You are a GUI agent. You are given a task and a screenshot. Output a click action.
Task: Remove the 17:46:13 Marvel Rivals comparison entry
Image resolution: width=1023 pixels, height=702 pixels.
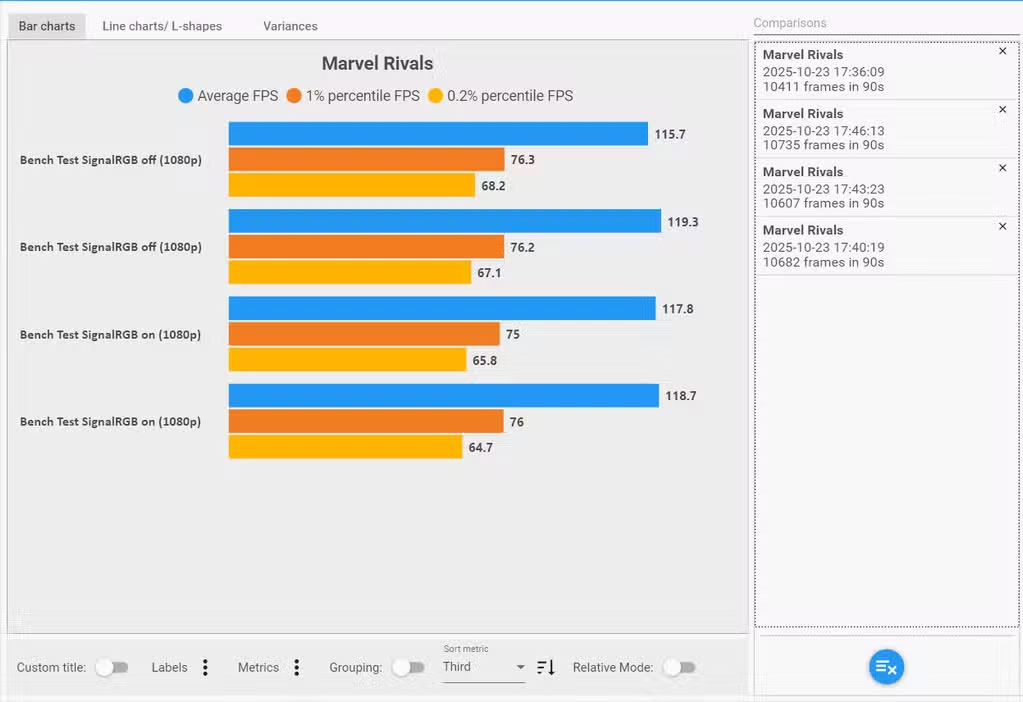click(1002, 110)
